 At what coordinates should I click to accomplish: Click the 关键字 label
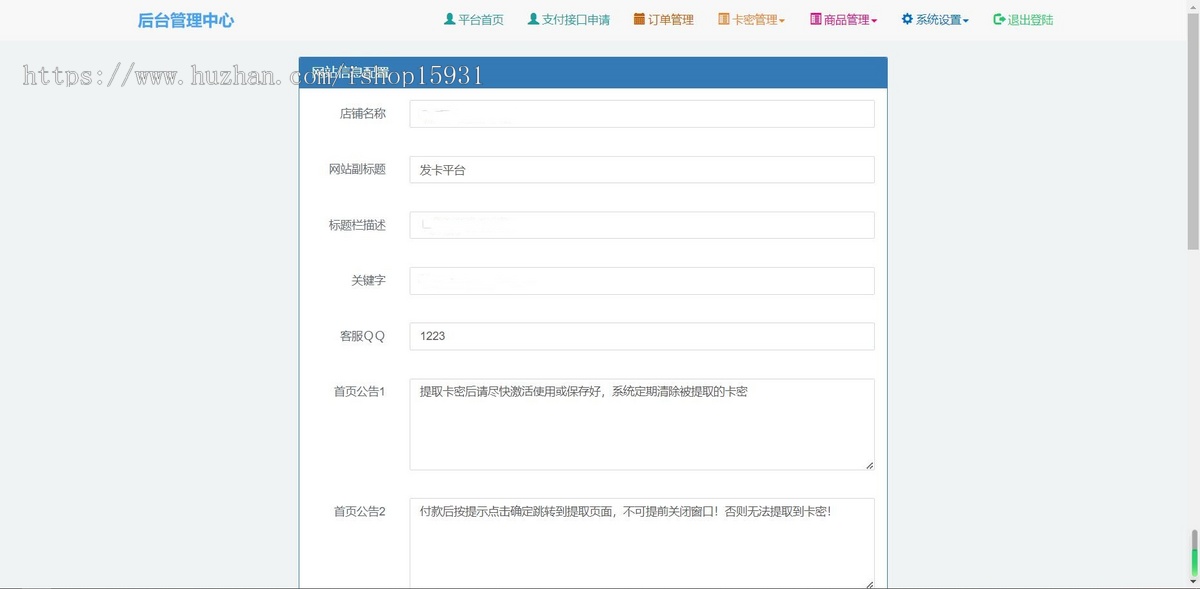click(x=368, y=281)
